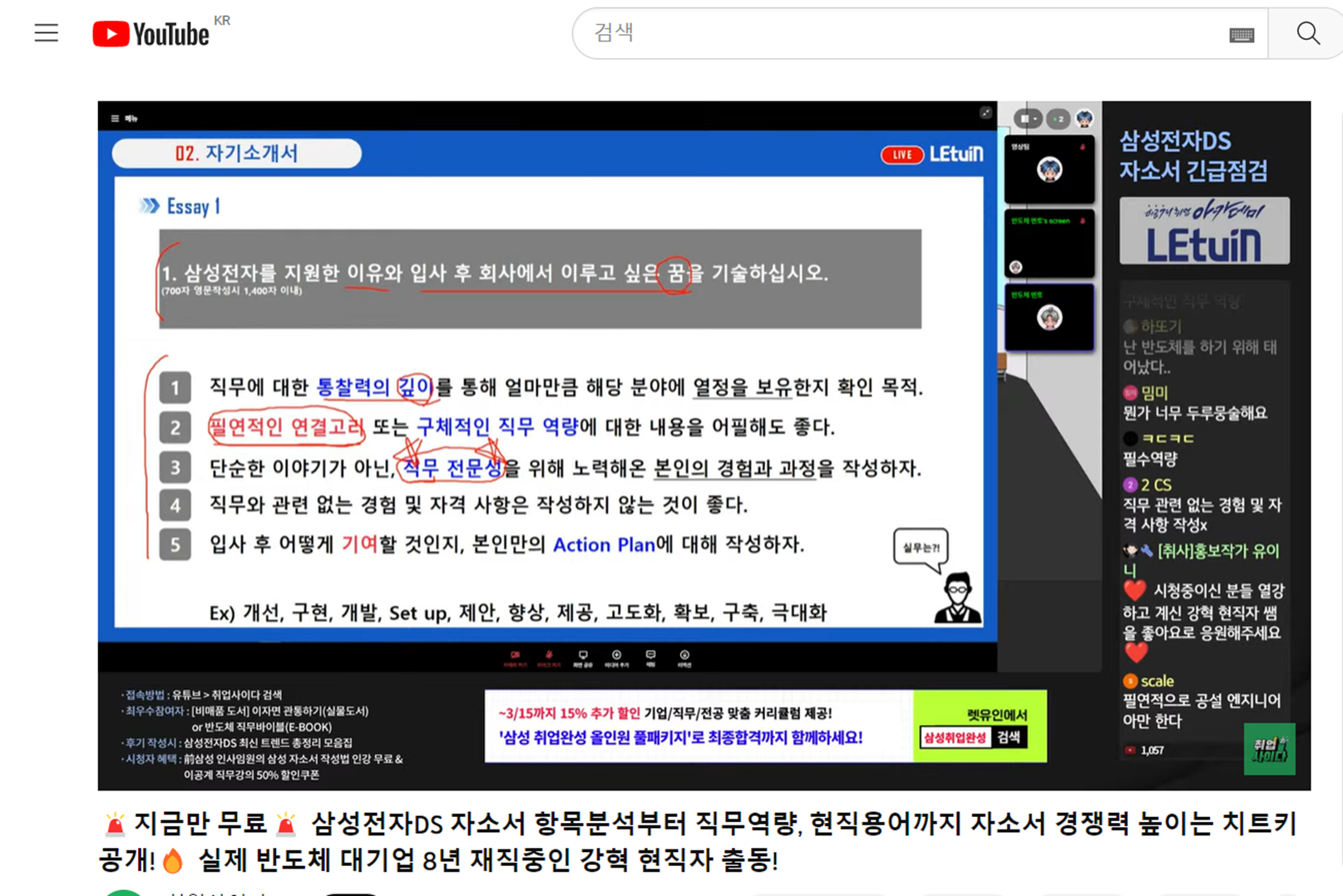Go to the YouTube home logo
Image resolution: width=1343 pixels, height=896 pixels.
pos(151,34)
